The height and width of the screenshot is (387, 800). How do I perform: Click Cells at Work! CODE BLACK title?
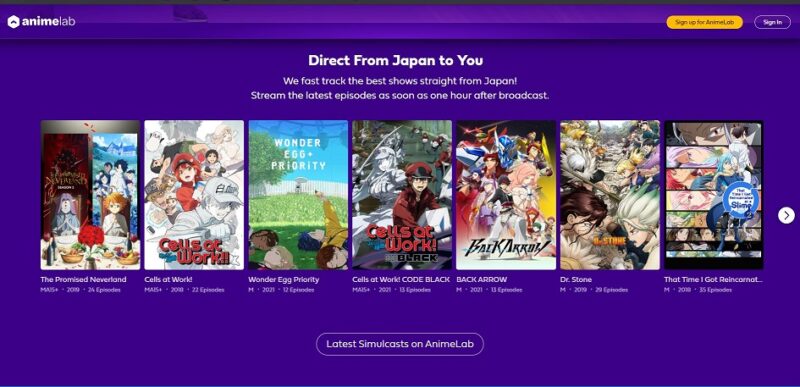(401, 279)
